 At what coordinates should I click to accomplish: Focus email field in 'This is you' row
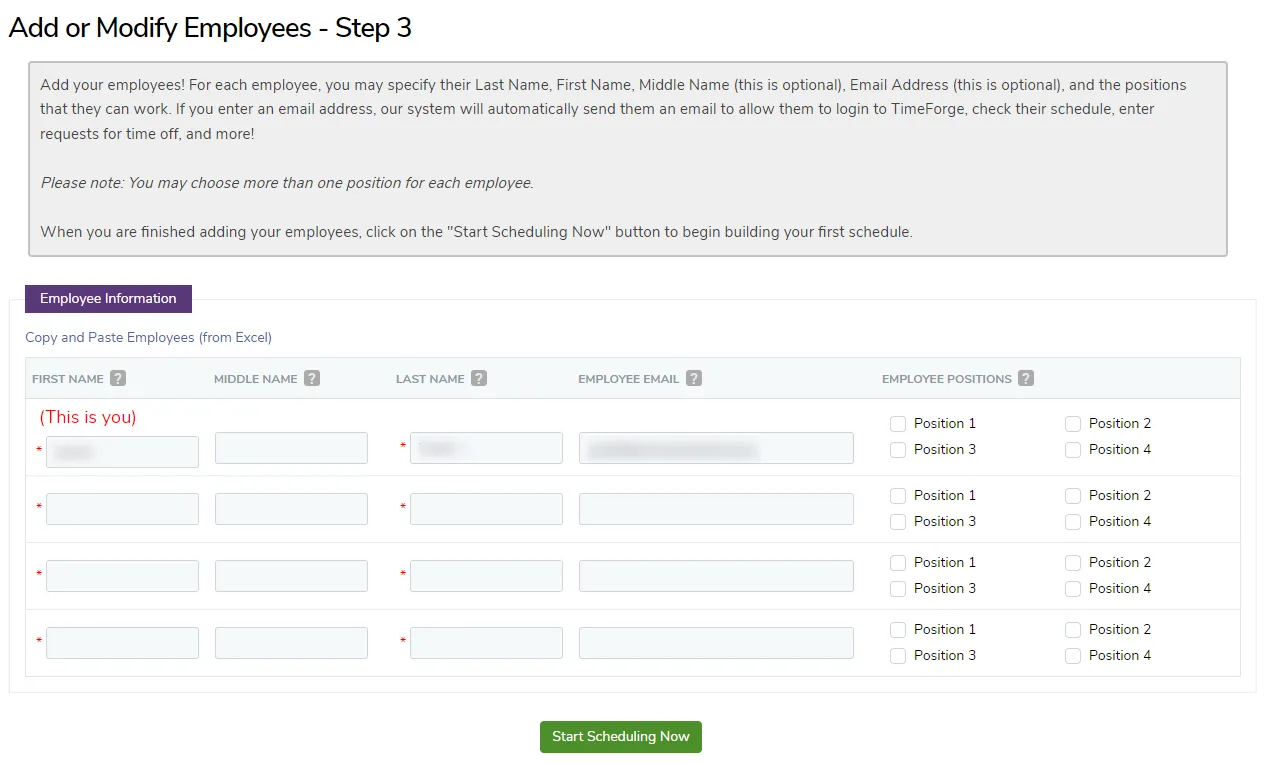point(716,448)
